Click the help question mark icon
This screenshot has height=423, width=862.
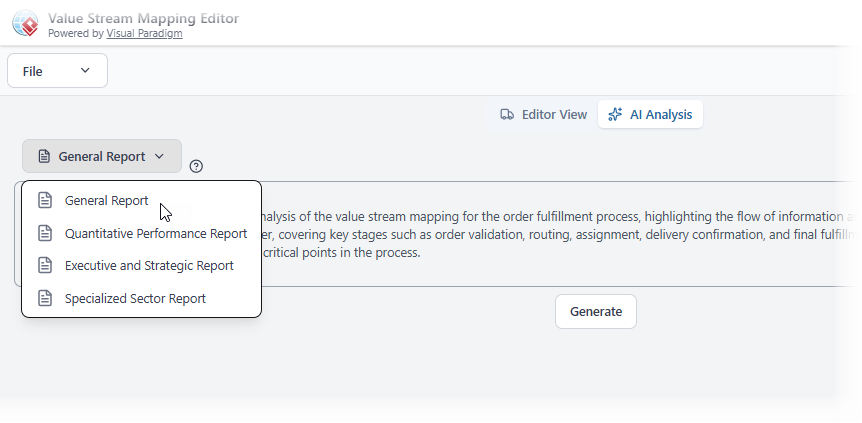pyautogui.click(x=196, y=166)
